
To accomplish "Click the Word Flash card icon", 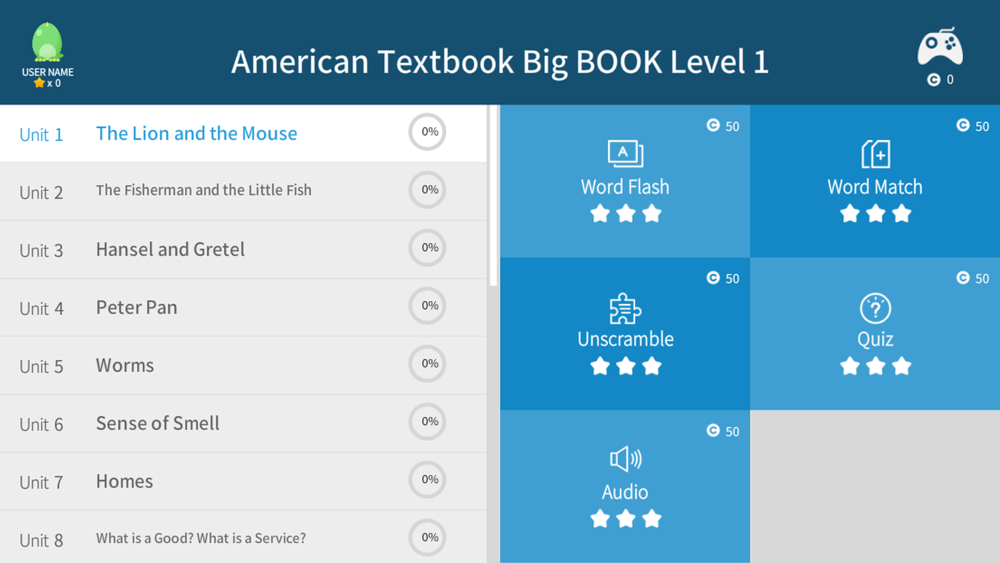I will coord(625,154).
